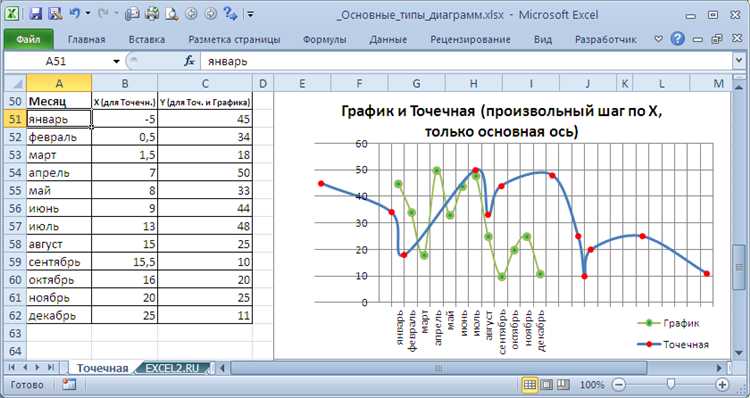Screen dimensions: 750x398
Task: Click the email/send workbook icon
Action: click(132, 14)
